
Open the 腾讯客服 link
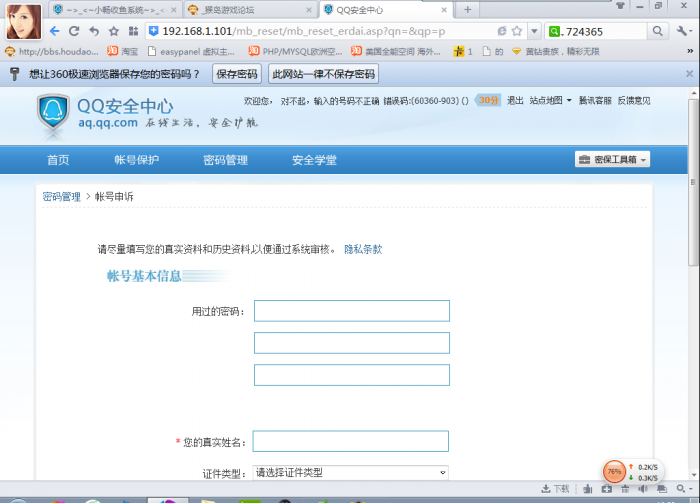point(595,100)
